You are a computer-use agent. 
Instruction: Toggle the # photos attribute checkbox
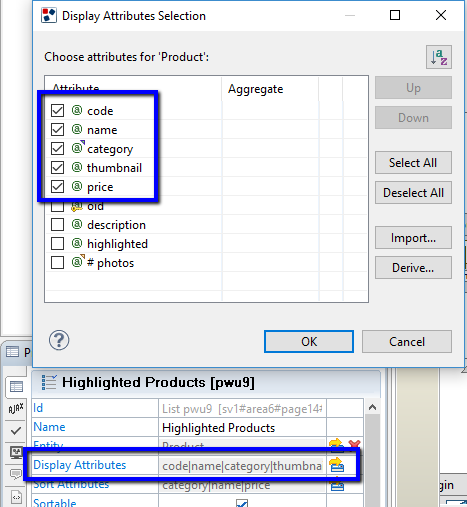tap(57, 263)
